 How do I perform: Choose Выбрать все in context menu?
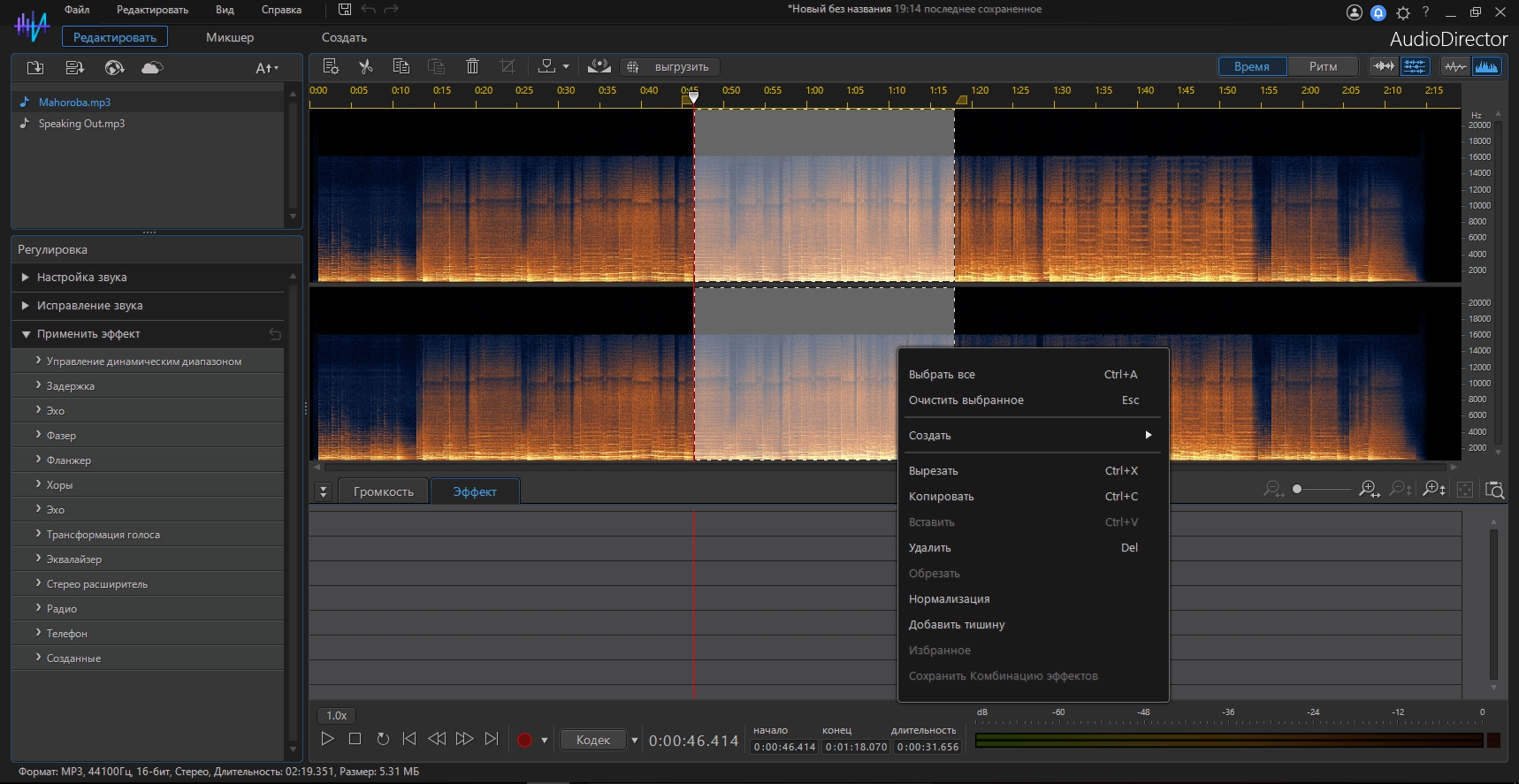[1033, 374]
